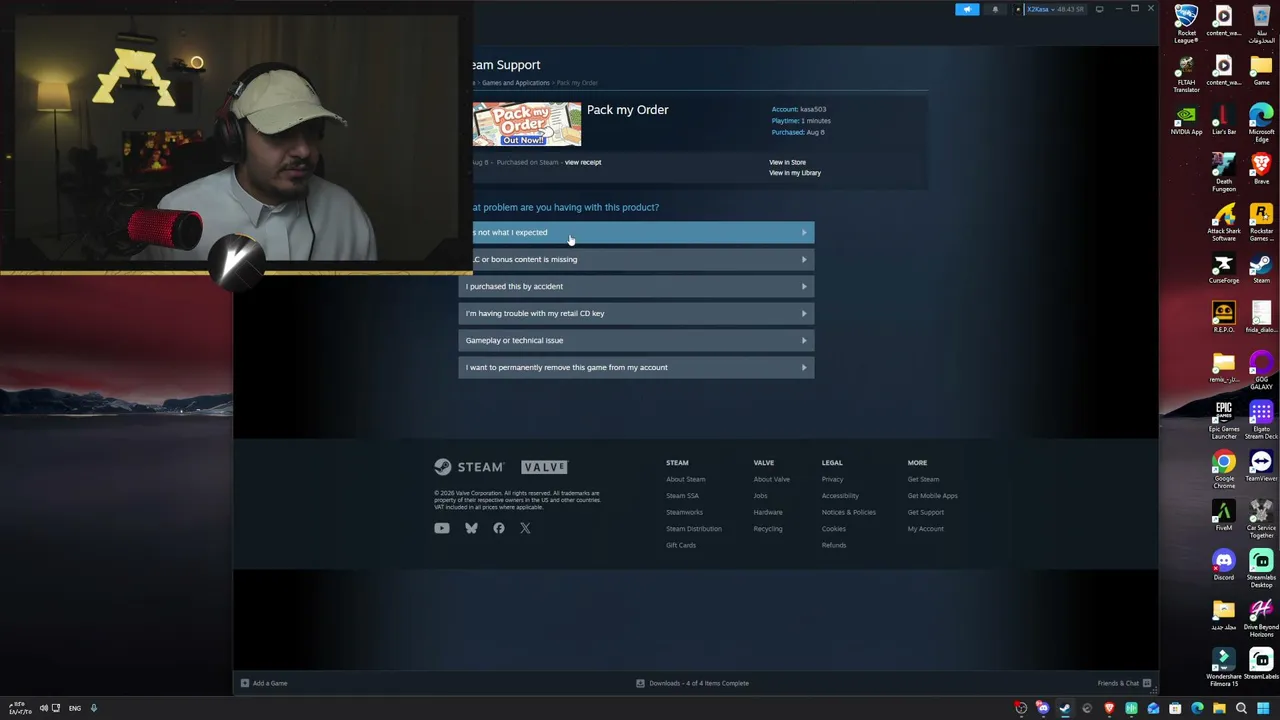Open Steamworks footer link

(x=685, y=512)
